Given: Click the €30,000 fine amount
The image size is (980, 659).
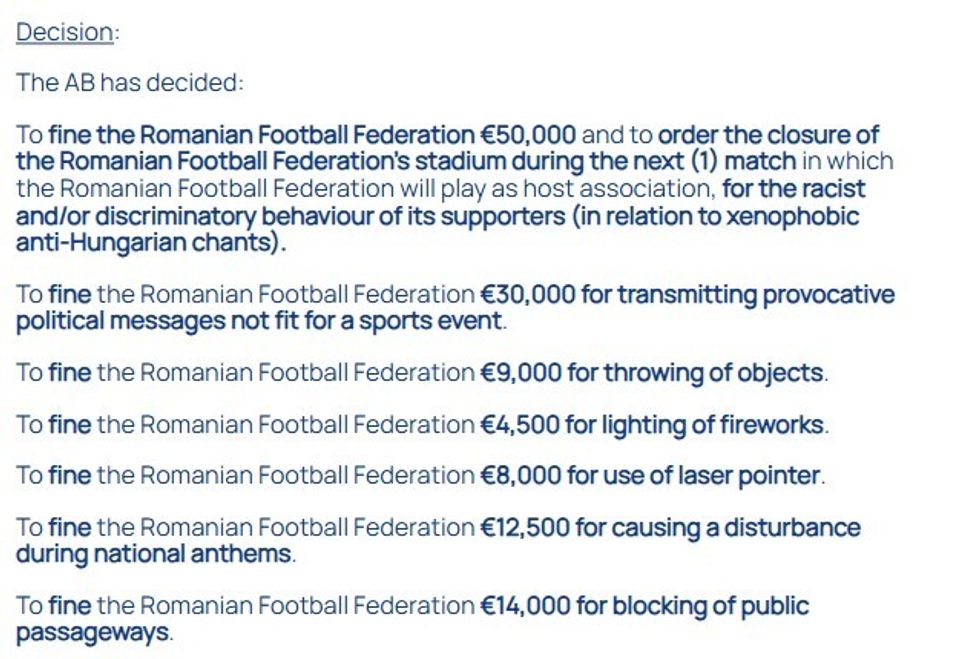Looking at the screenshot, I should click(x=528, y=295).
